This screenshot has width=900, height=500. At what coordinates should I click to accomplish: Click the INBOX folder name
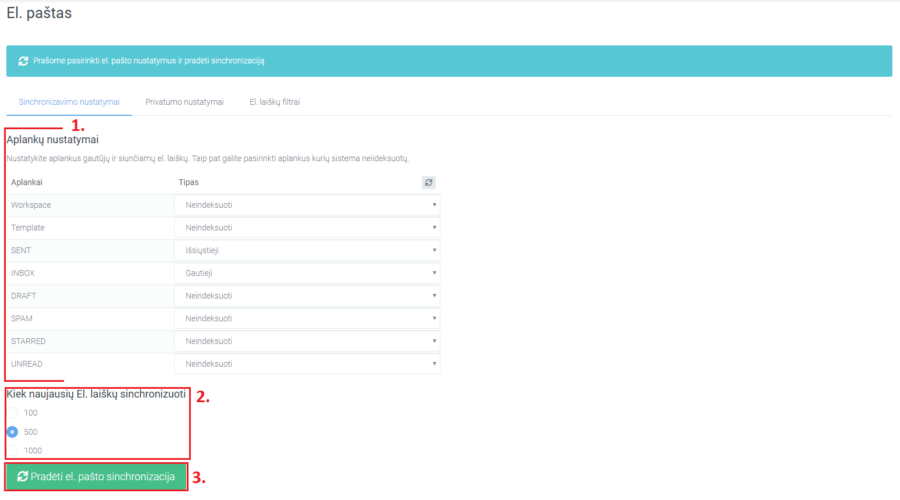coord(22,273)
